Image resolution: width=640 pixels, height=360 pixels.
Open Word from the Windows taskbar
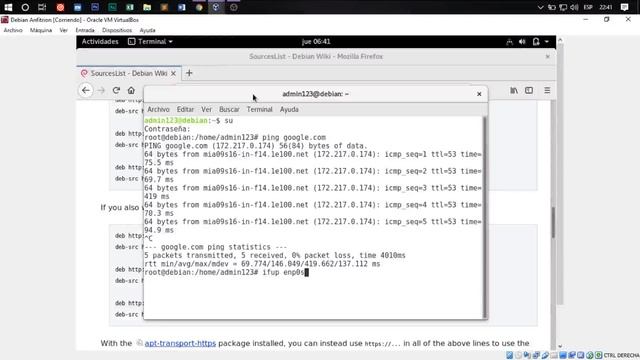click(x=182, y=7)
